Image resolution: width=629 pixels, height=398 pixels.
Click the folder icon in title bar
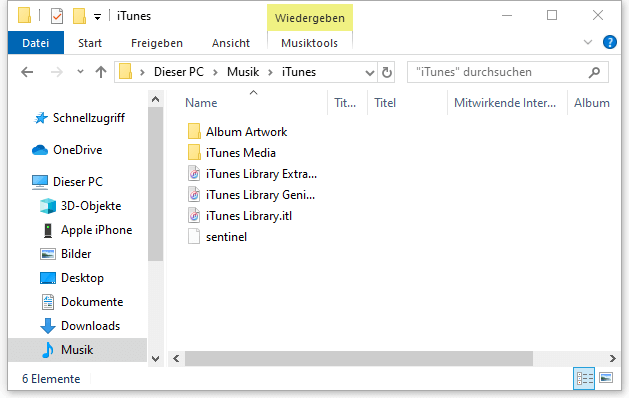24,16
